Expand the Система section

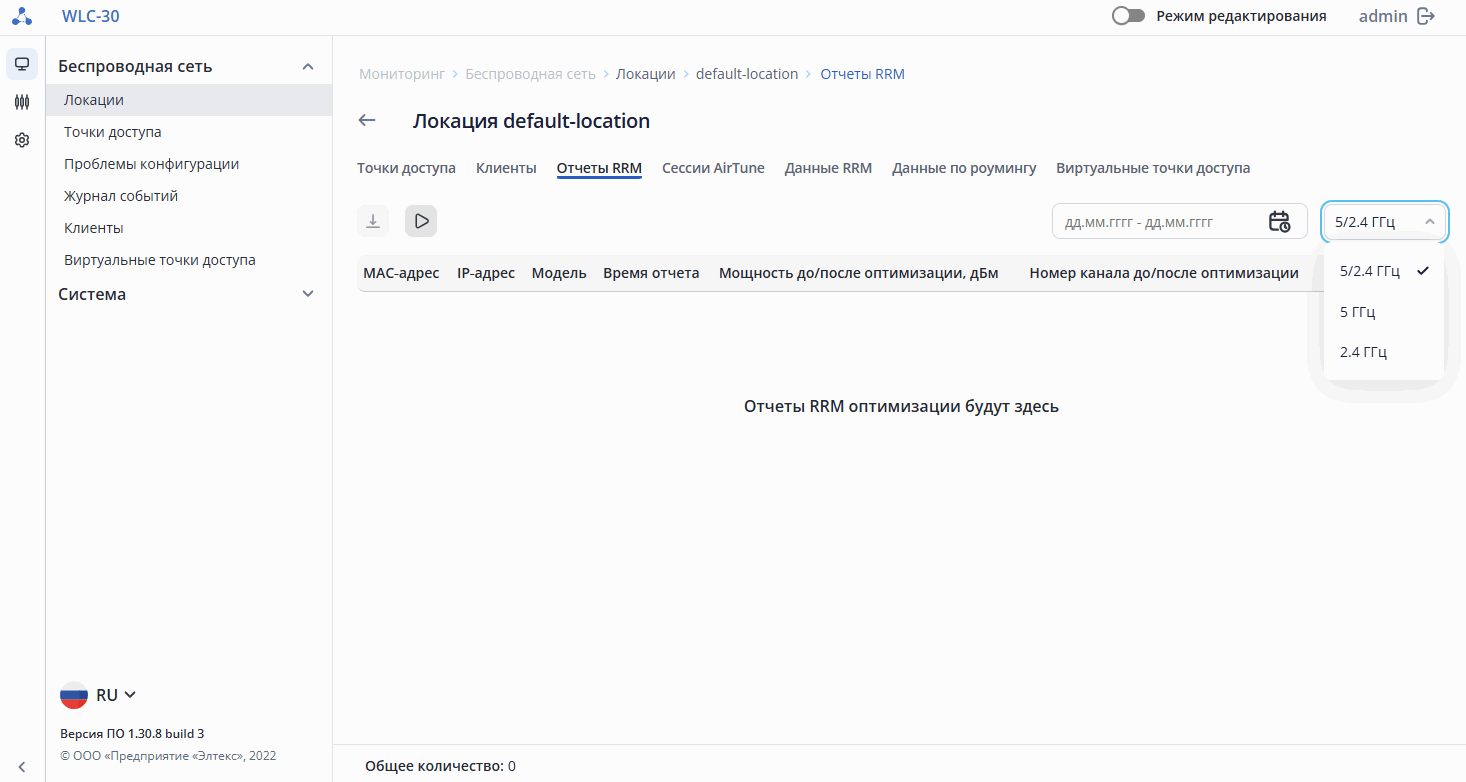(x=308, y=294)
